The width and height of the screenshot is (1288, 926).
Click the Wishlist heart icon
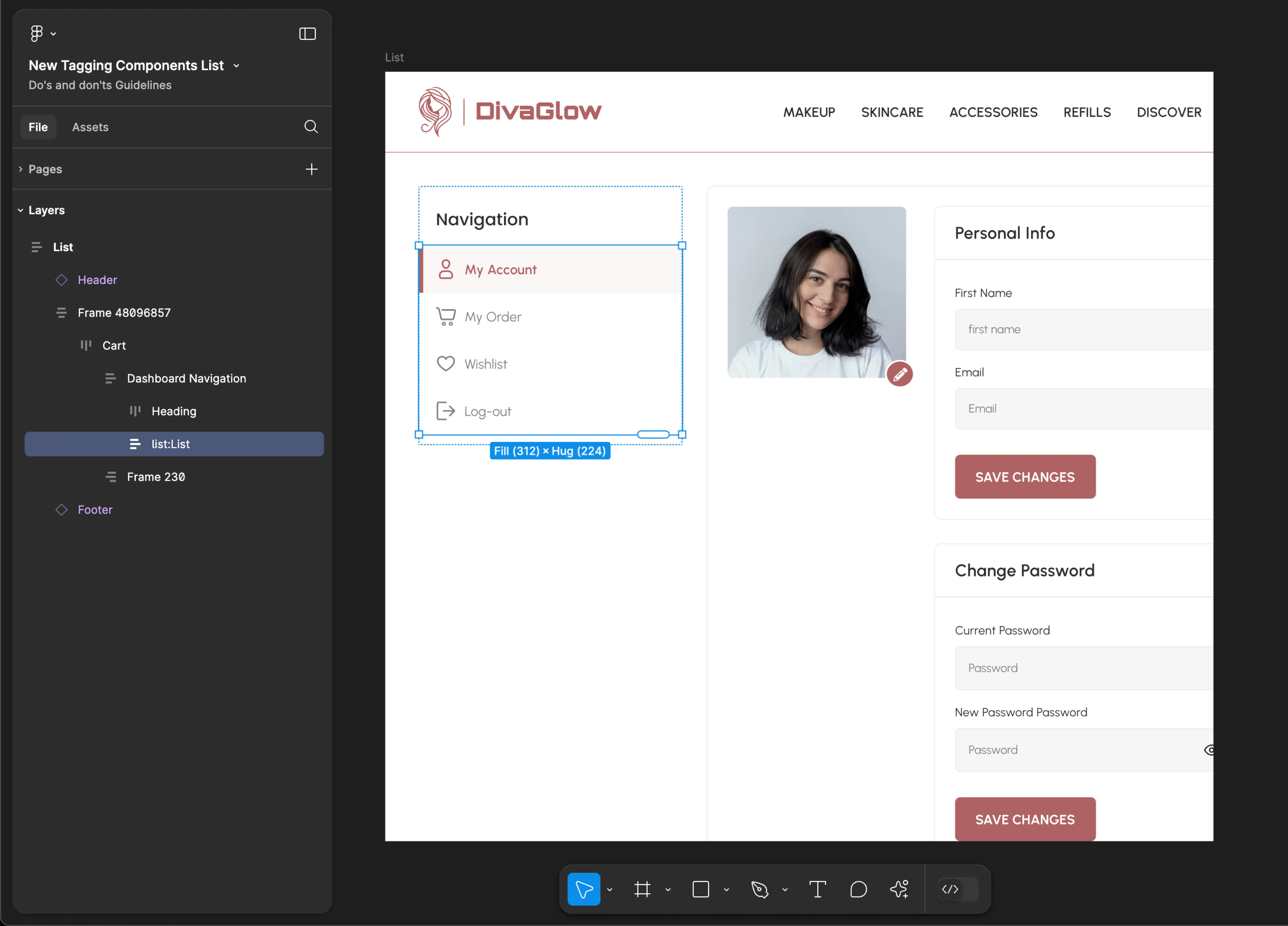click(446, 364)
